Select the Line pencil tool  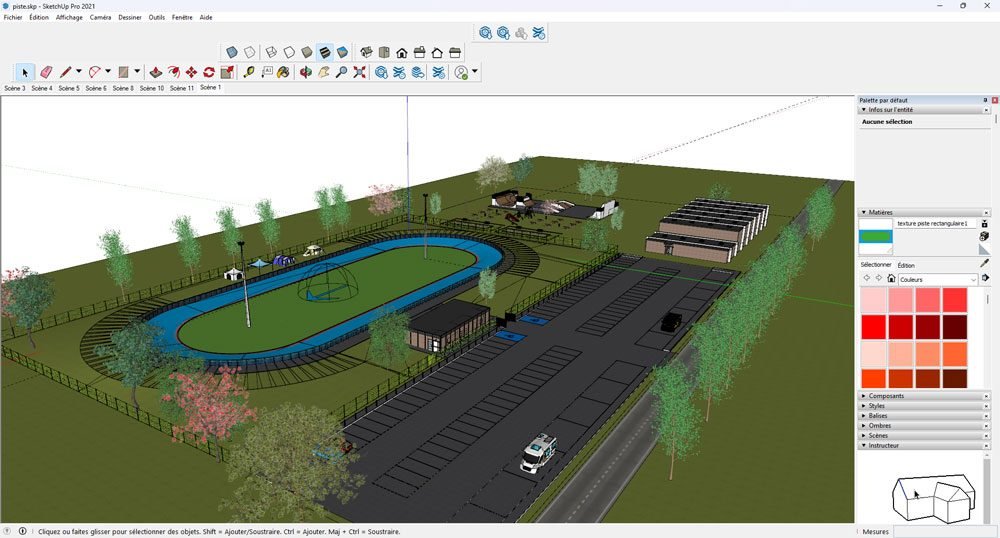[x=65, y=72]
